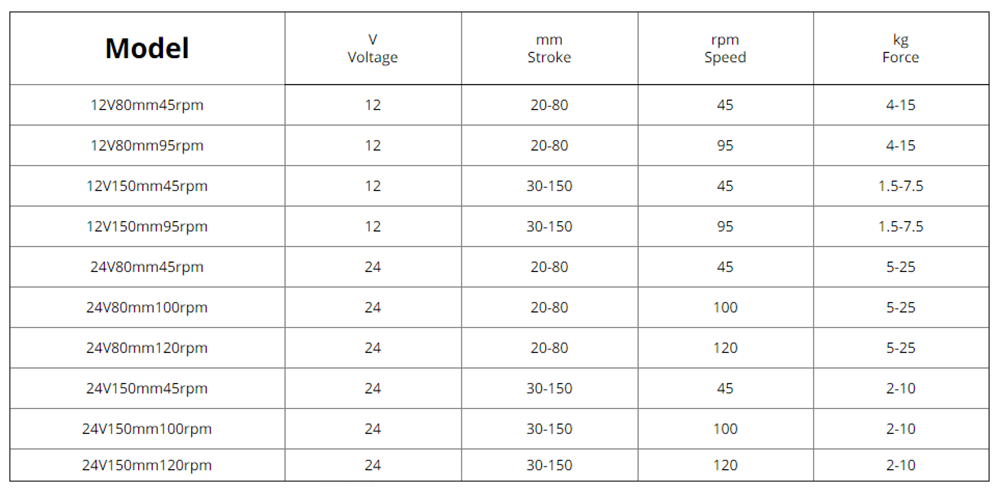Click the force value for 24V80mm45rpm
Viewport: 1000px width, 491px height.
(x=900, y=267)
